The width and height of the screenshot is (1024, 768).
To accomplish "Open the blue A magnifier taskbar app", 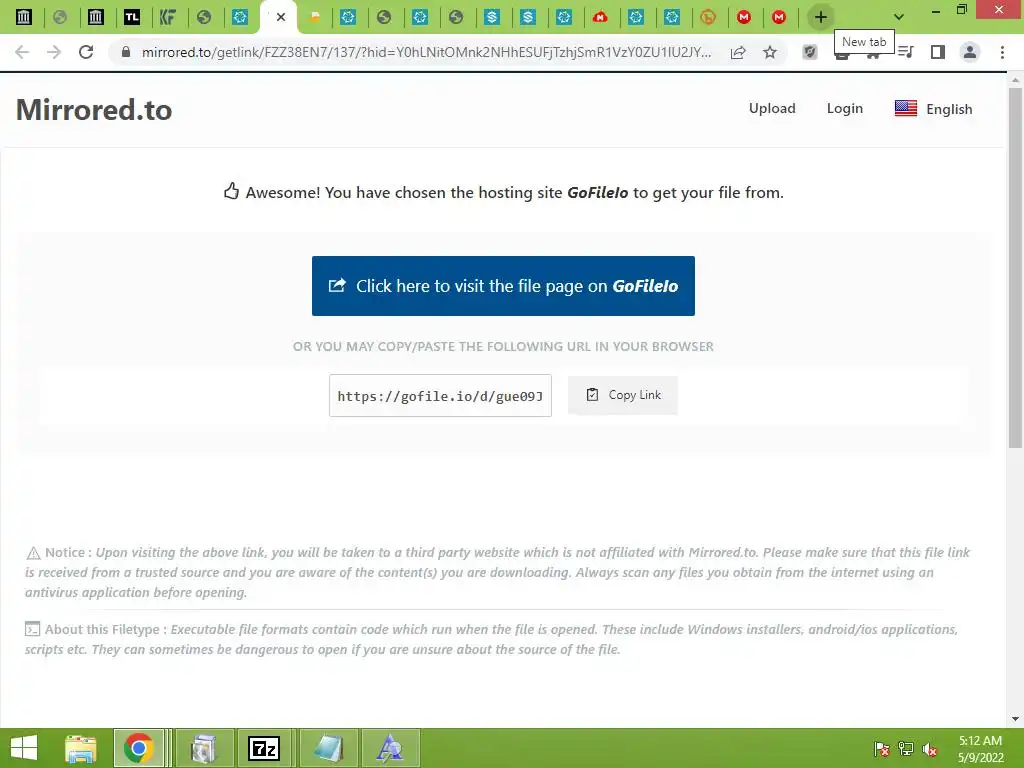I will coord(391,748).
